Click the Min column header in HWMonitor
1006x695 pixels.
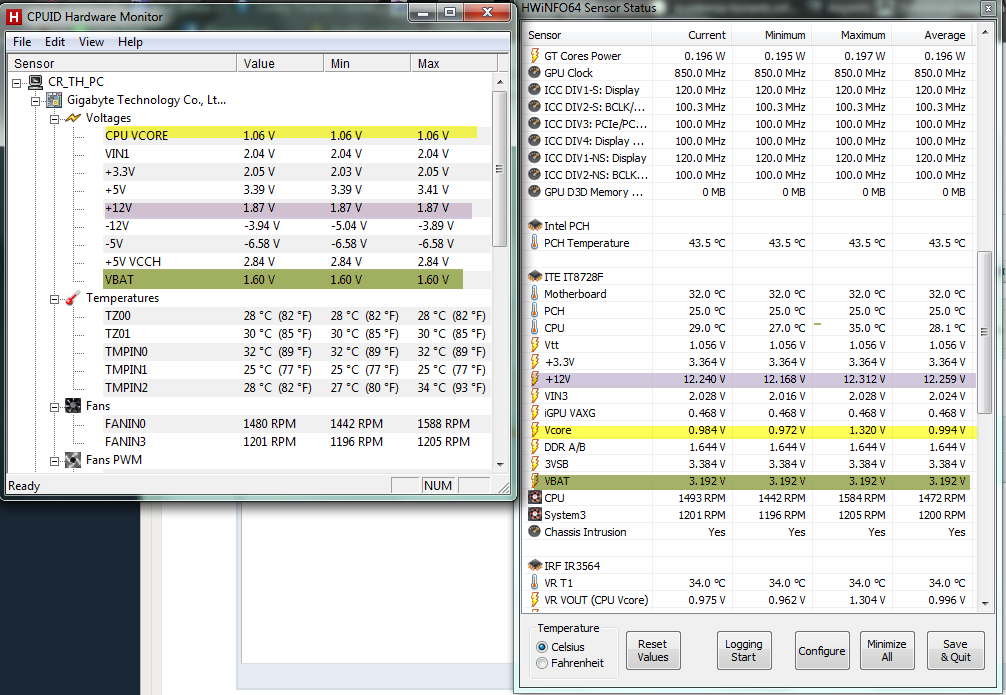(367, 64)
